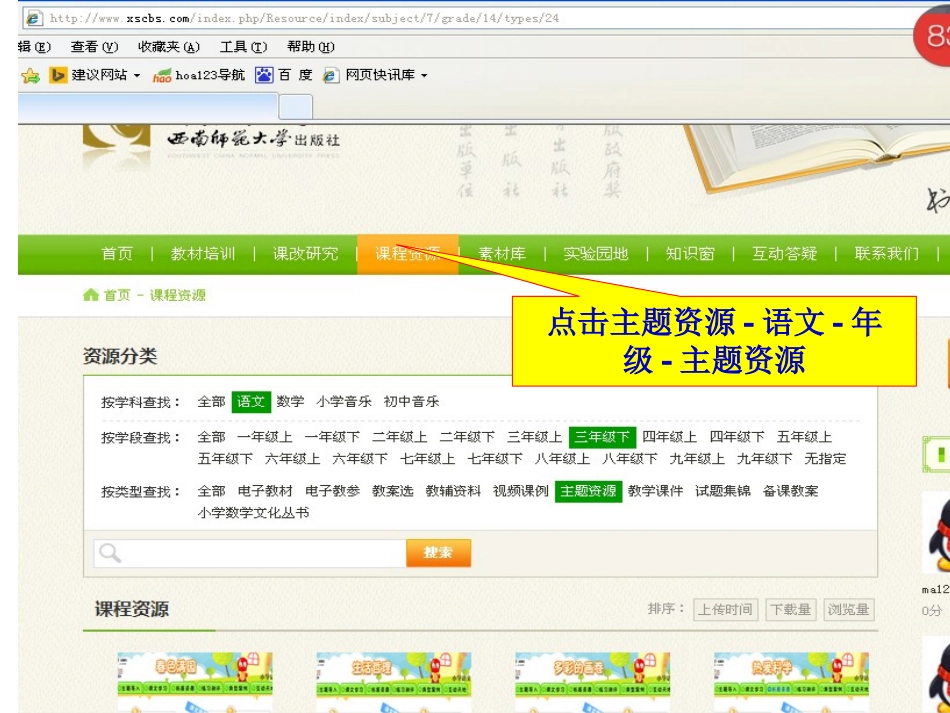
Task: Select 七年级上 grade filter
Action: [x=427, y=459]
